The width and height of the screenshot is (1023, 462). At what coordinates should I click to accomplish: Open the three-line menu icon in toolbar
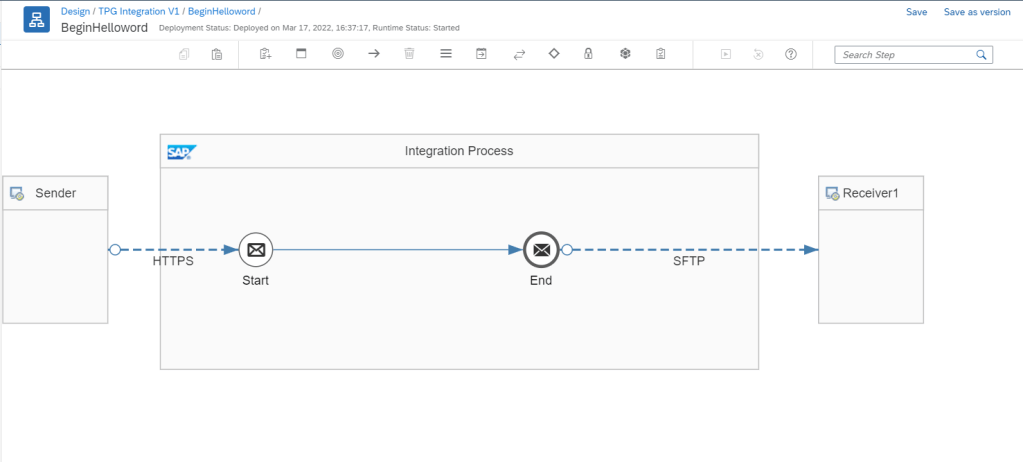coord(446,54)
